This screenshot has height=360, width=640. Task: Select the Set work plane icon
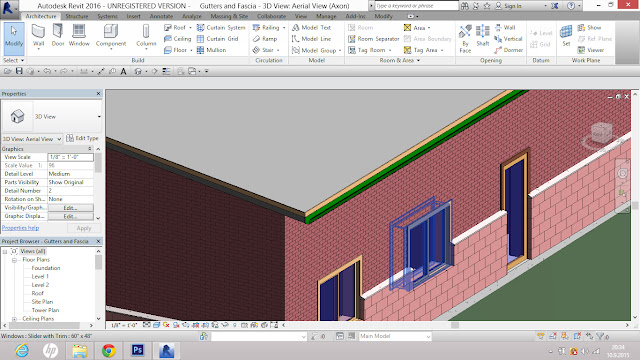pos(566,36)
